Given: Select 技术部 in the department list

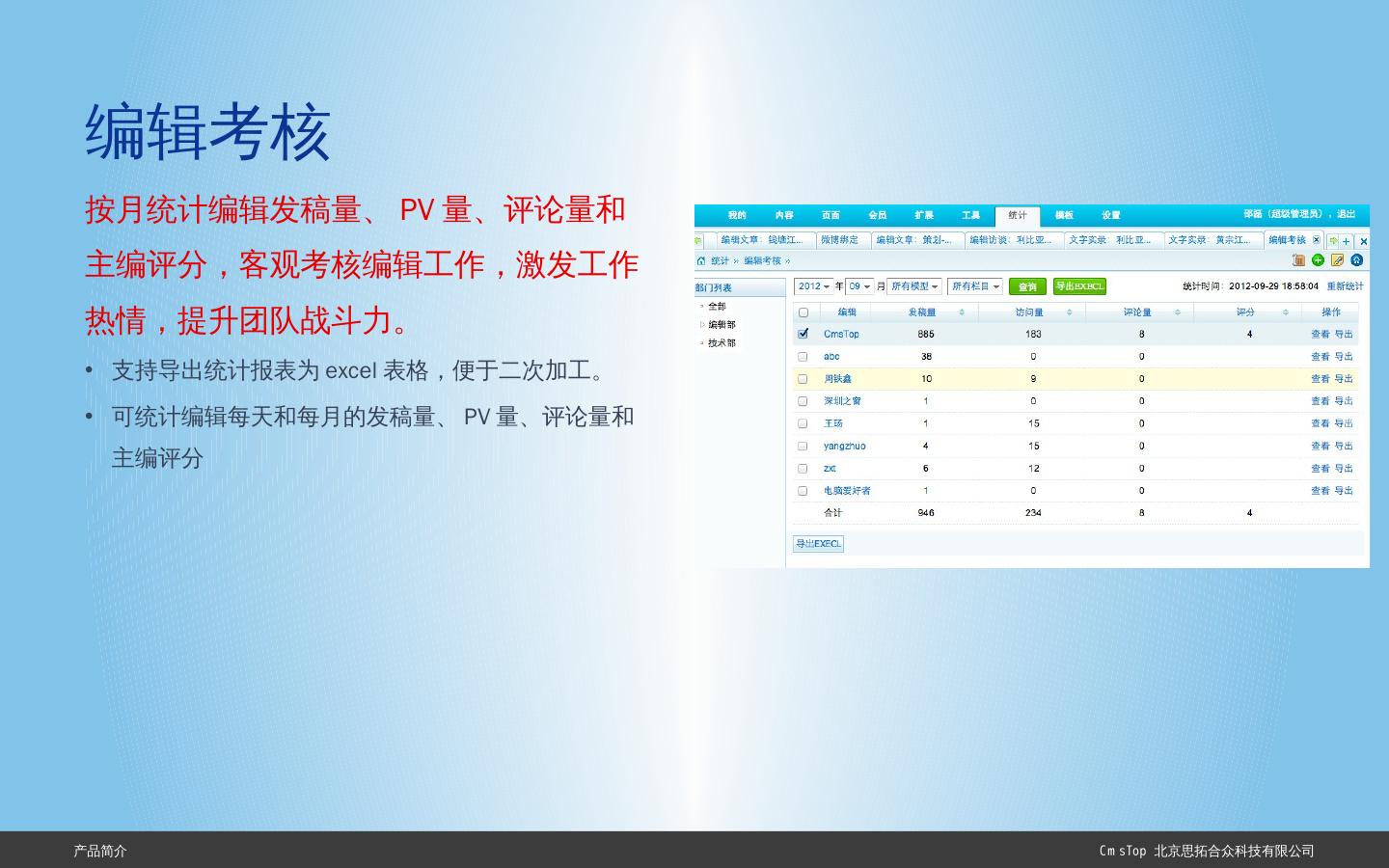Looking at the screenshot, I should (x=722, y=343).
